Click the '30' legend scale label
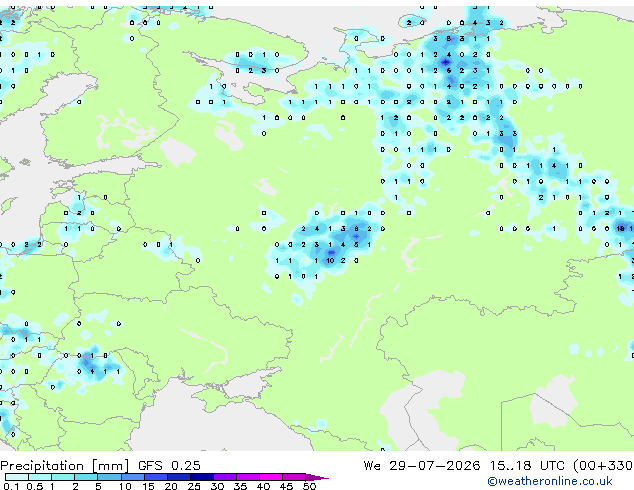The height and width of the screenshot is (490, 634). tap(217, 486)
